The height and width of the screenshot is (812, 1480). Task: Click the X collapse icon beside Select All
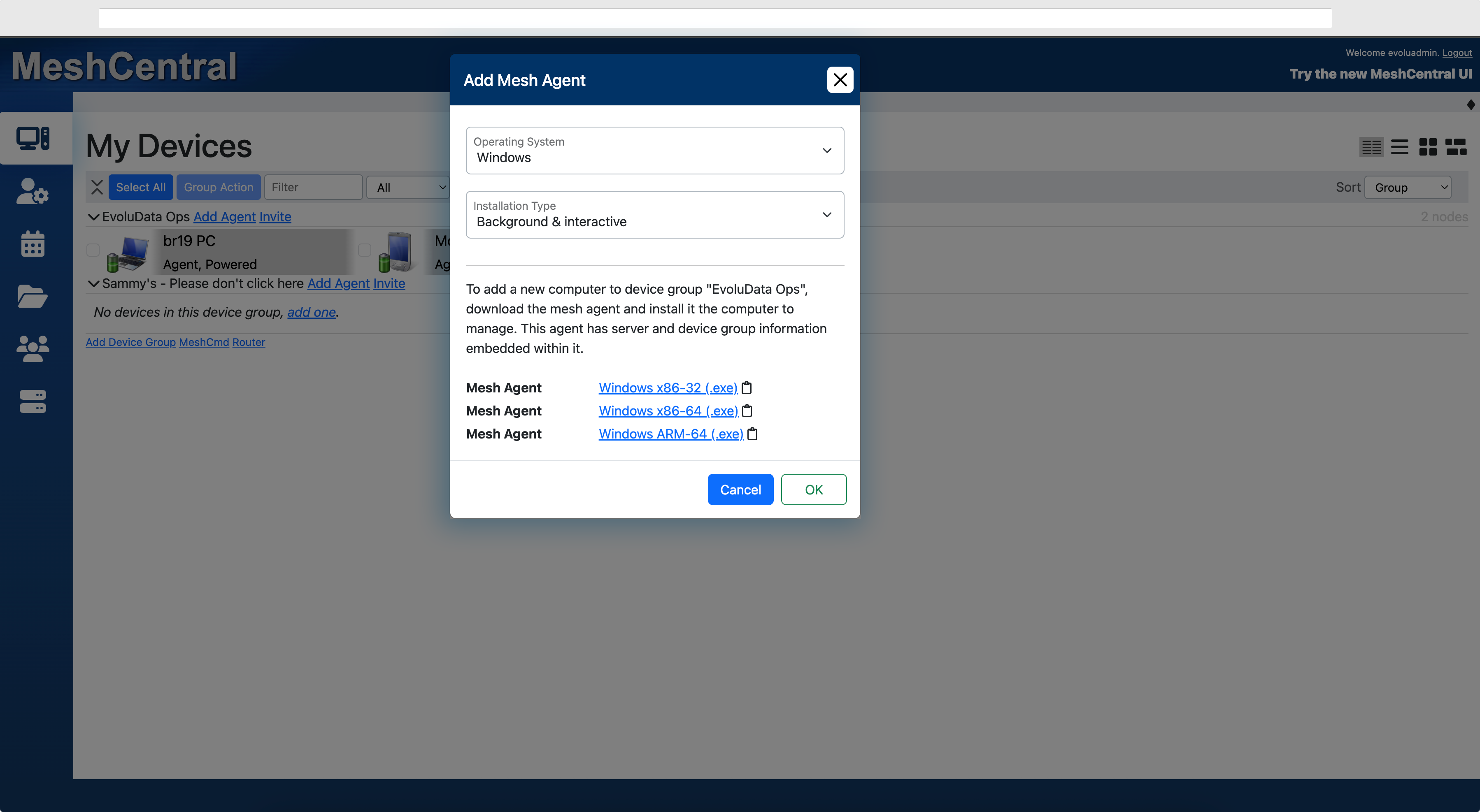[x=97, y=187]
